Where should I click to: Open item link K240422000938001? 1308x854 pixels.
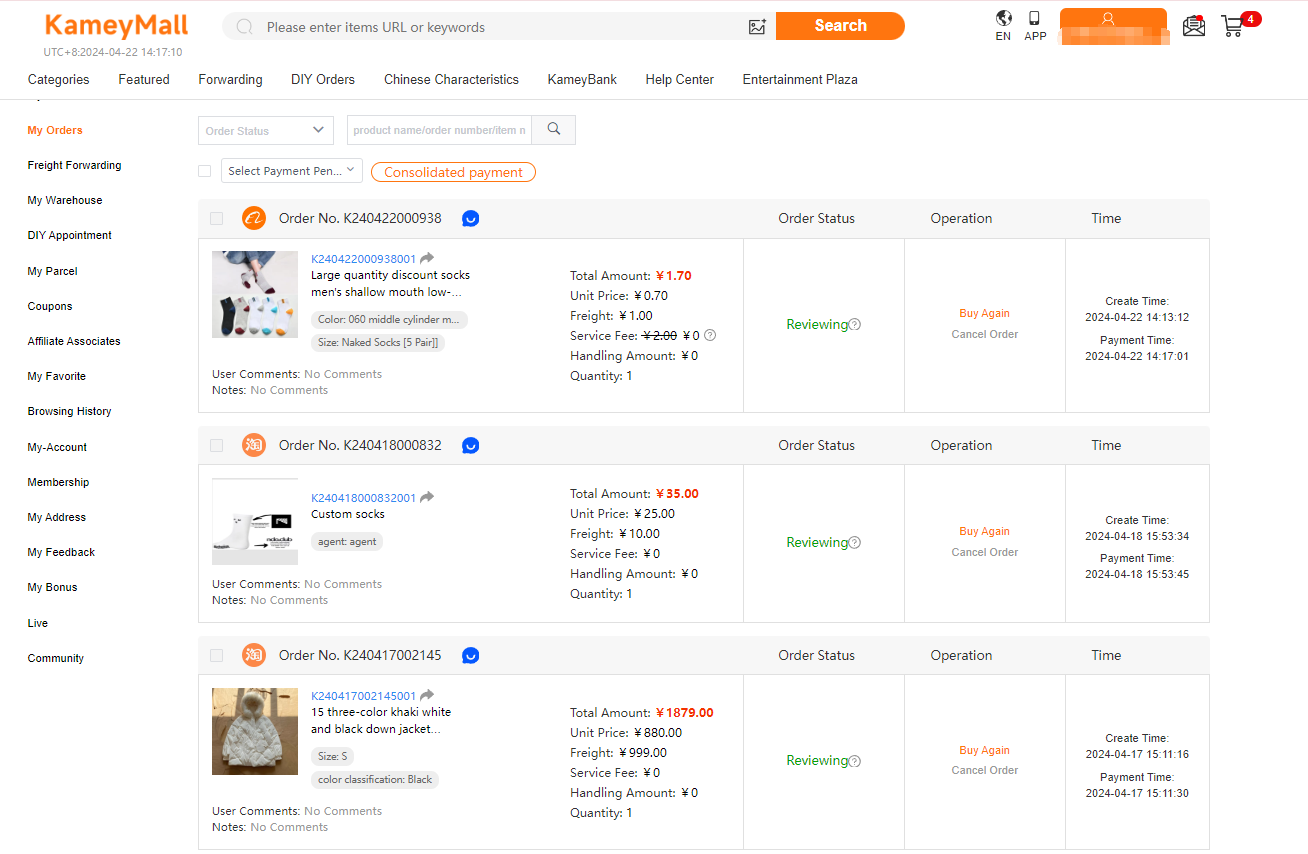click(364, 259)
